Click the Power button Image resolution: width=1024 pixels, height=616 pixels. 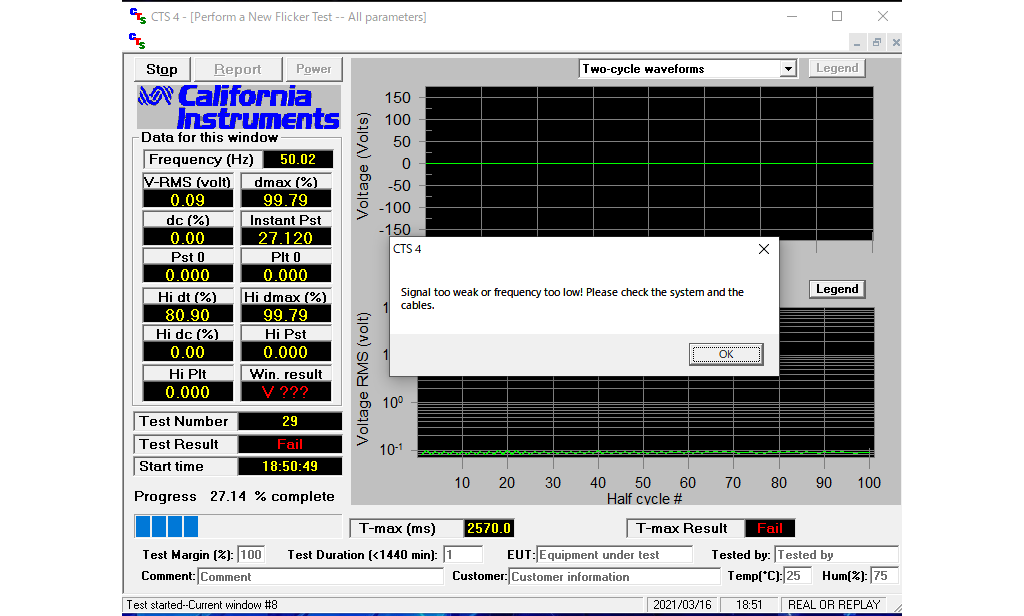click(313, 69)
